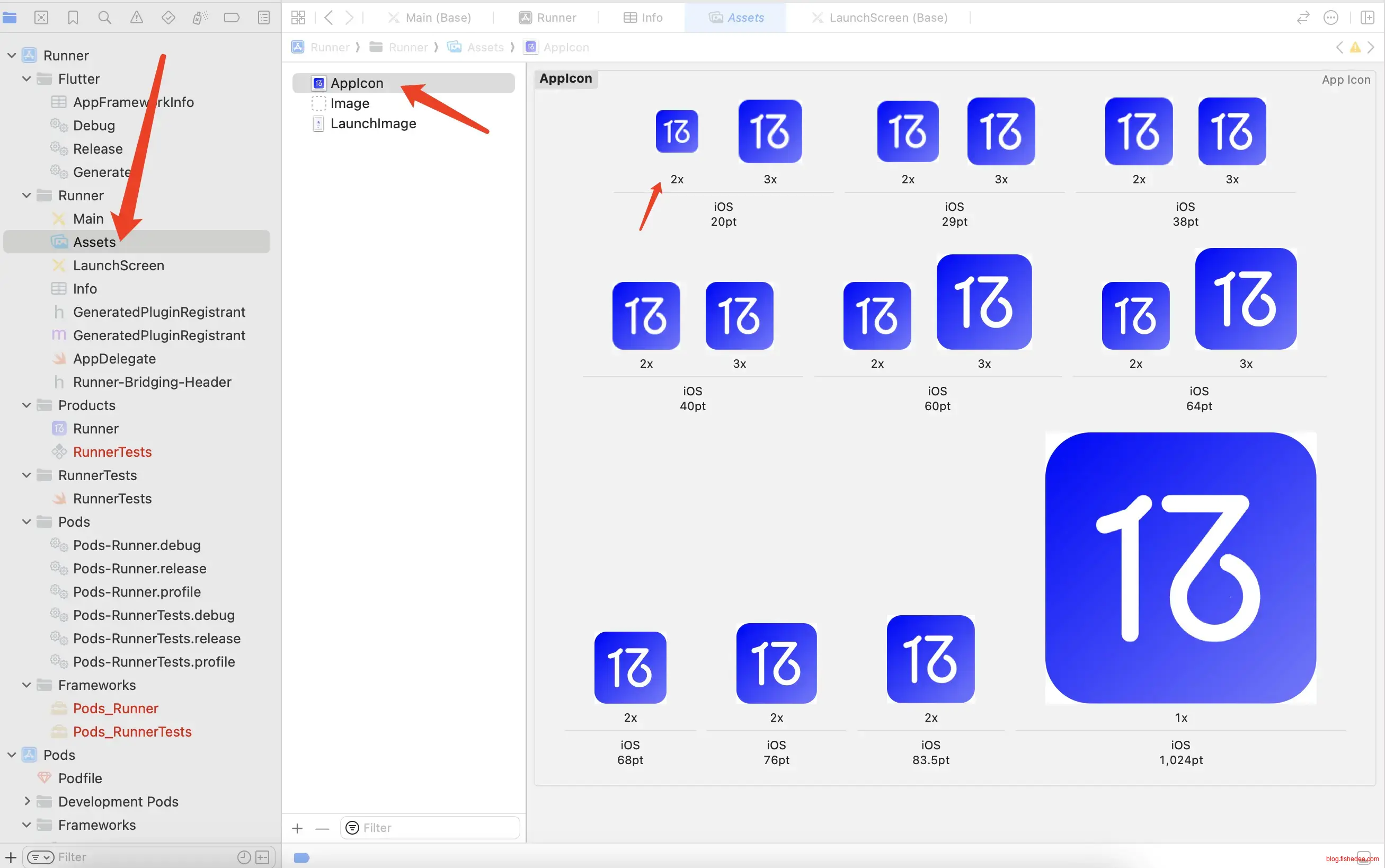Collapse the Products group
This screenshot has height=868, width=1385.
(x=26, y=405)
